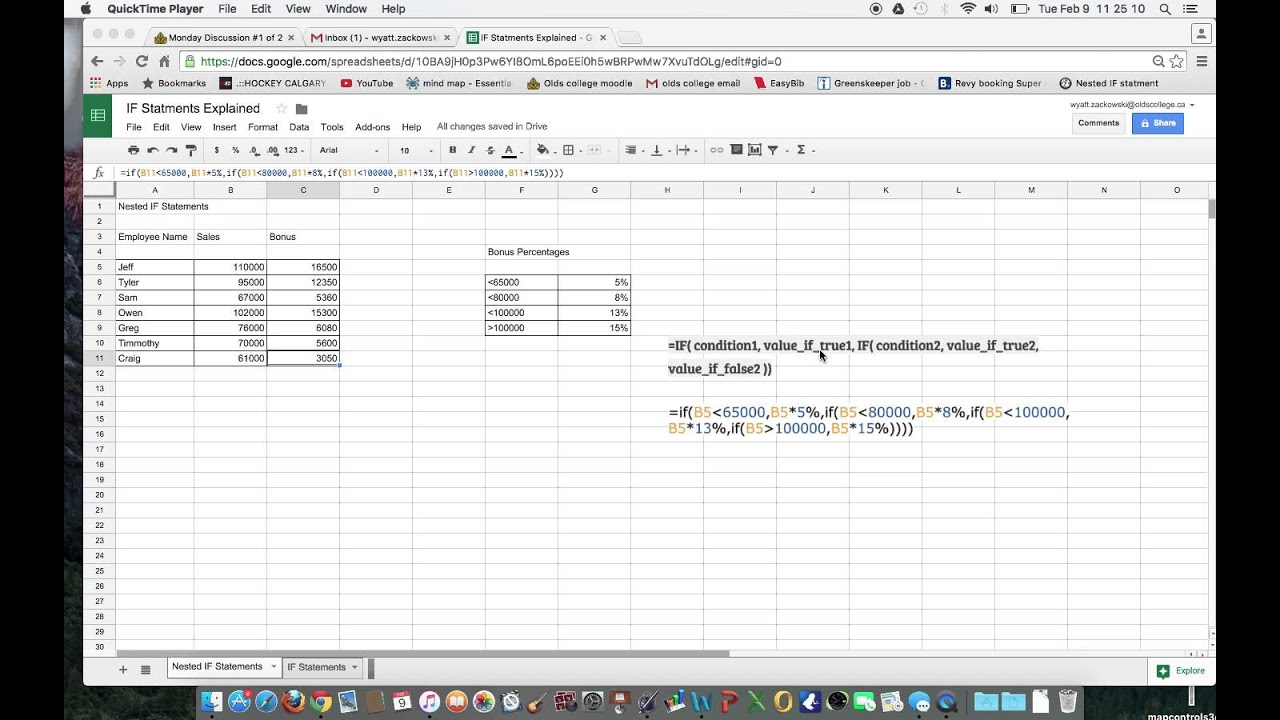The image size is (1280, 720).
Task: Redo action using toolbar arrow
Action: pos(171,150)
